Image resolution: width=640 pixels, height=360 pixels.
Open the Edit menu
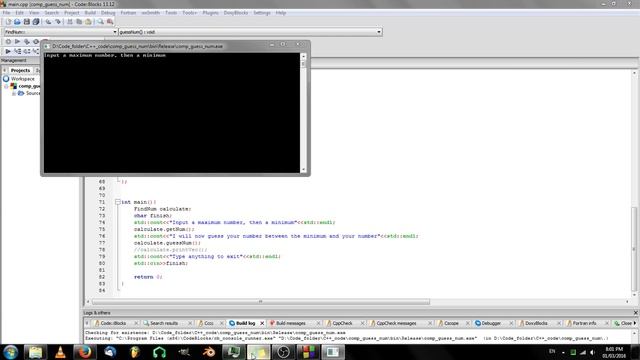point(20,13)
